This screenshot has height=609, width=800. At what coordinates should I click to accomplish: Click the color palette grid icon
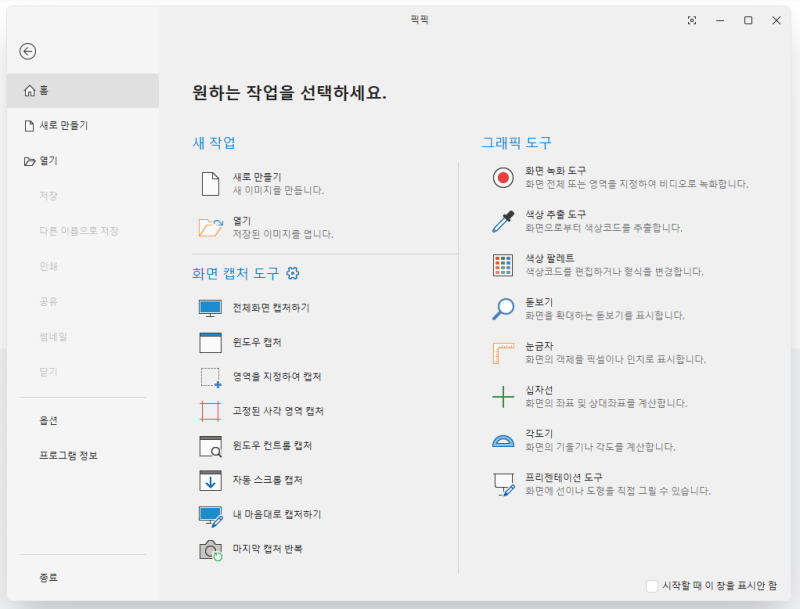click(x=503, y=265)
